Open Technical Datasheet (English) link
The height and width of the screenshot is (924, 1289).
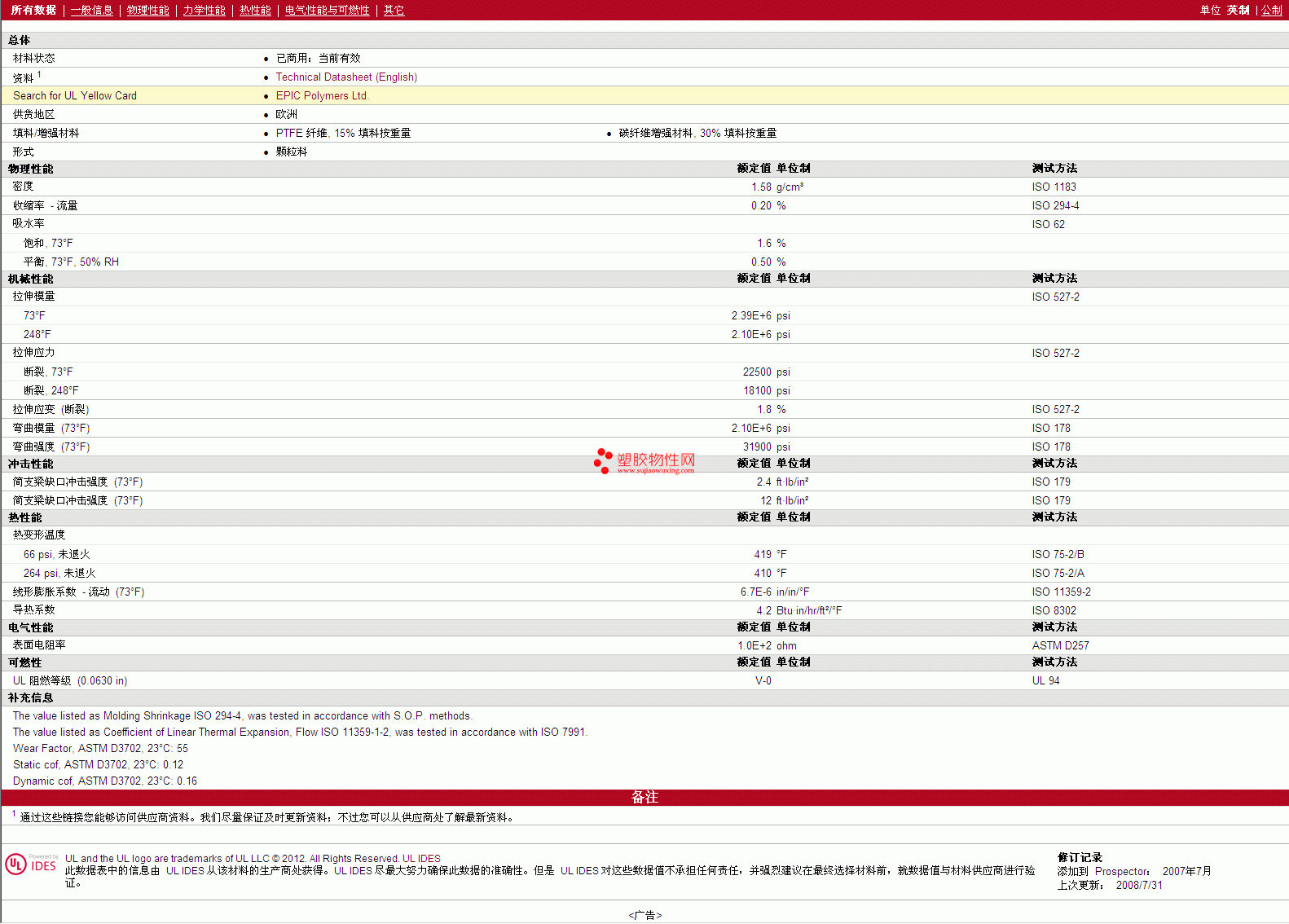(x=346, y=77)
